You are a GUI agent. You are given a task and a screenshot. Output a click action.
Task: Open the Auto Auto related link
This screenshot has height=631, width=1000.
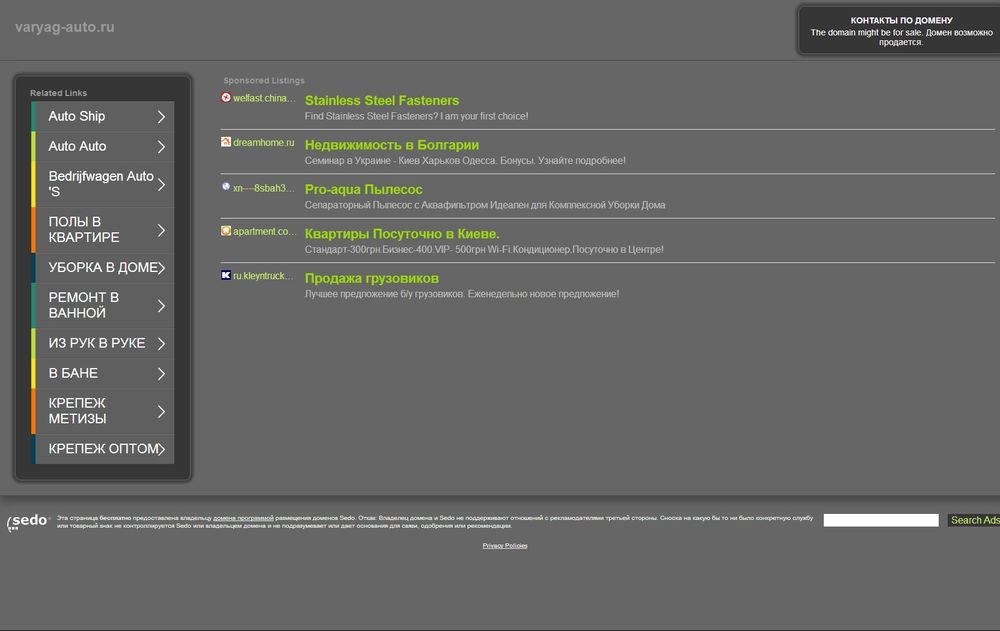pos(103,146)
